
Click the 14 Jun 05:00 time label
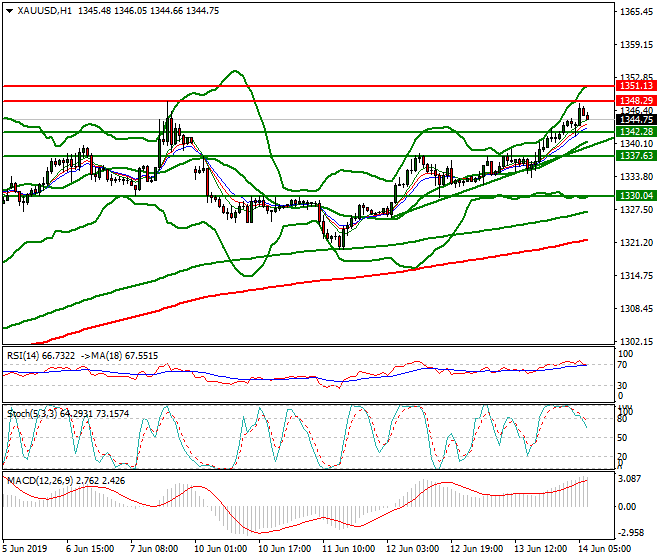604,549
